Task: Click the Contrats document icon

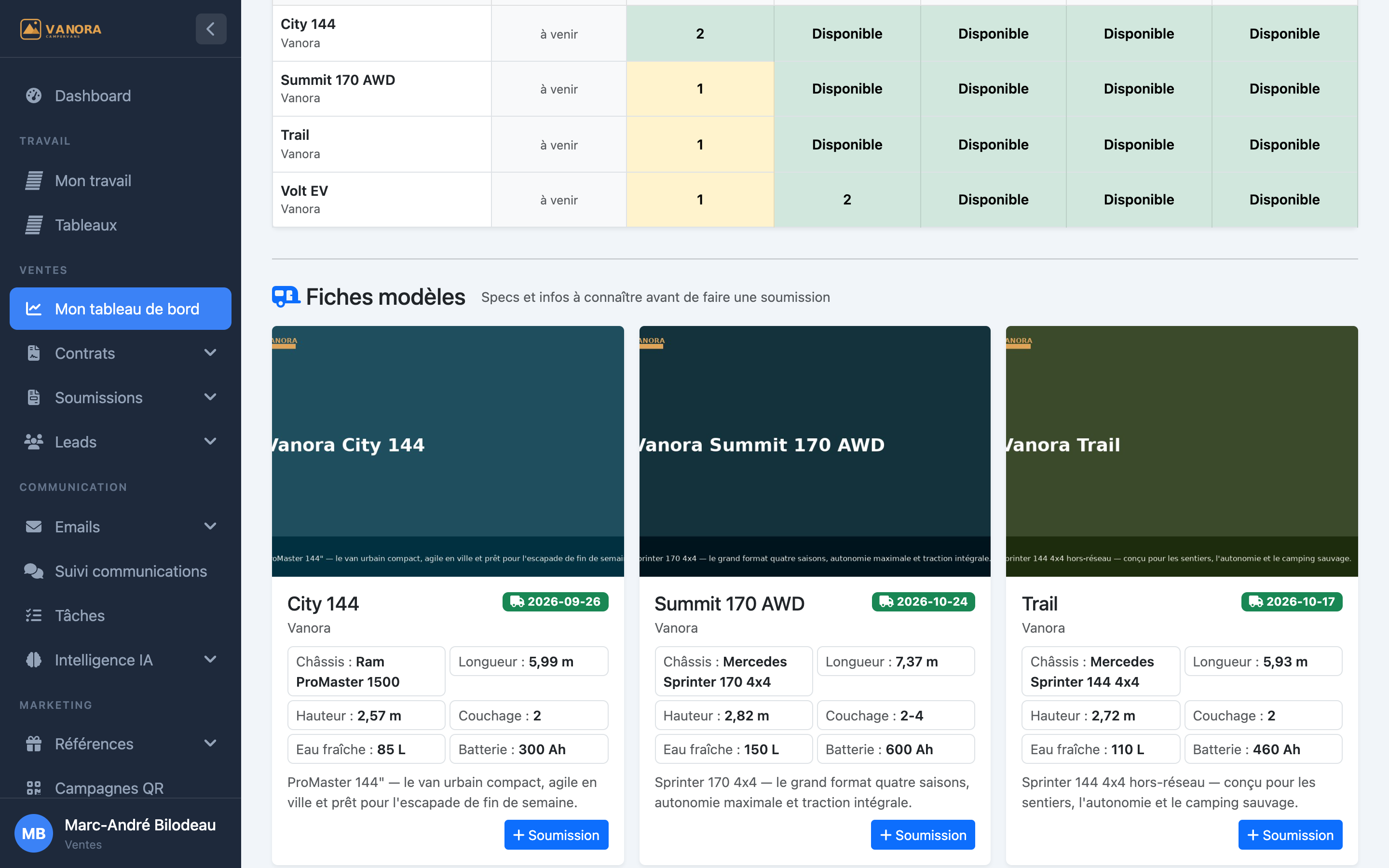Action: 34,353
